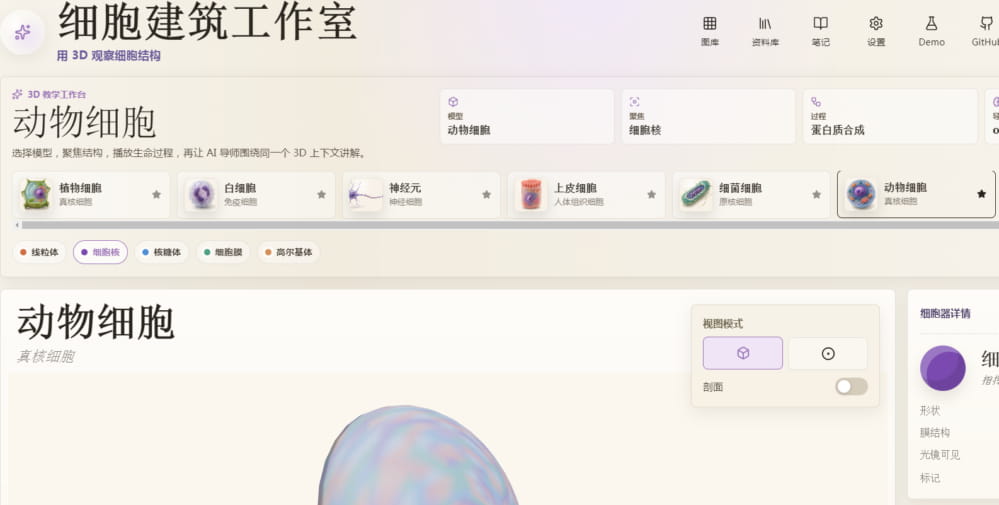Toggle the 剖面 cross-section switch
This screenshot has height=505, width=999.
(851, 387)
